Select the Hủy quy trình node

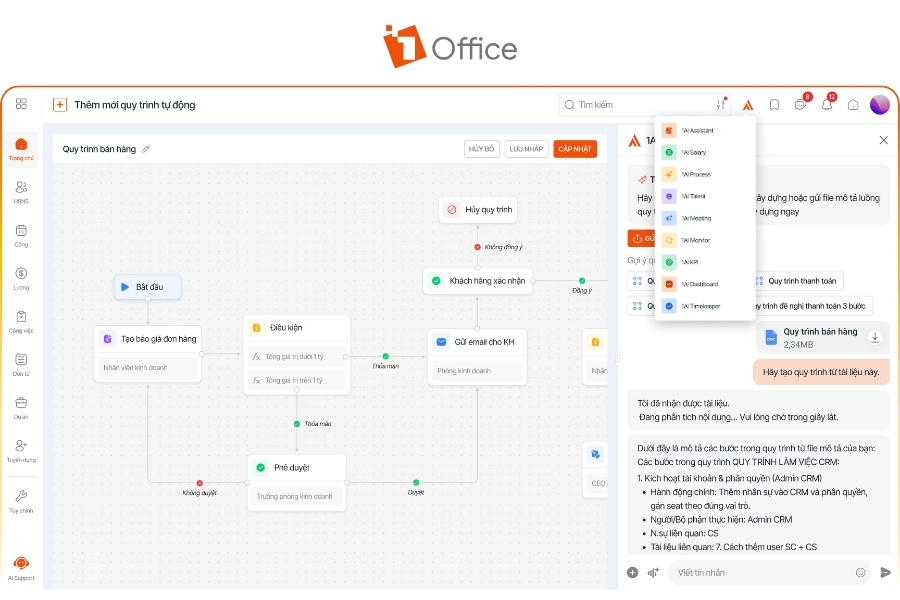(478, 210)
